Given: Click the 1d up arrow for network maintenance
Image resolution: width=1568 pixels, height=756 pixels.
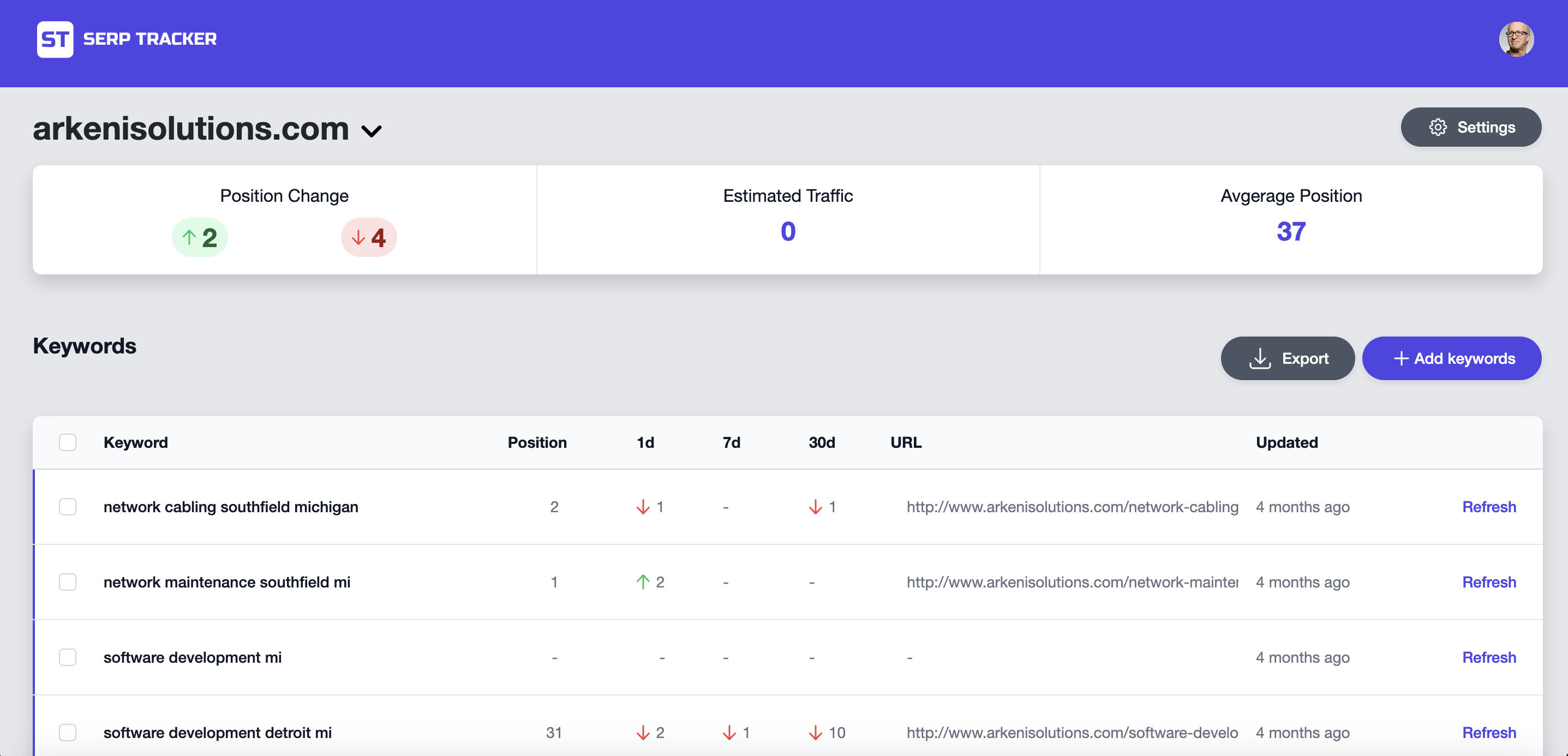Looking at the screenshot, I should 643,582.
